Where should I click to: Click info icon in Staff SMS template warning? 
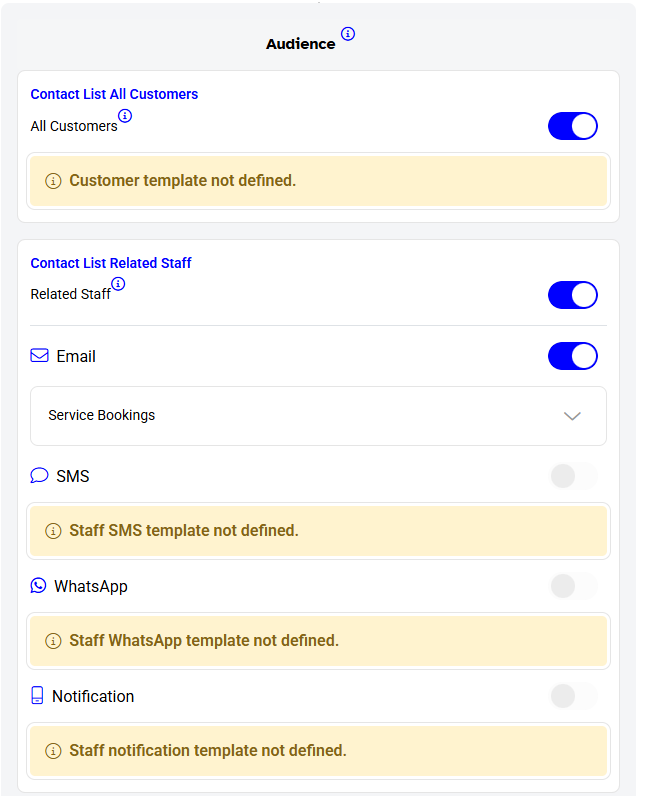53,531
